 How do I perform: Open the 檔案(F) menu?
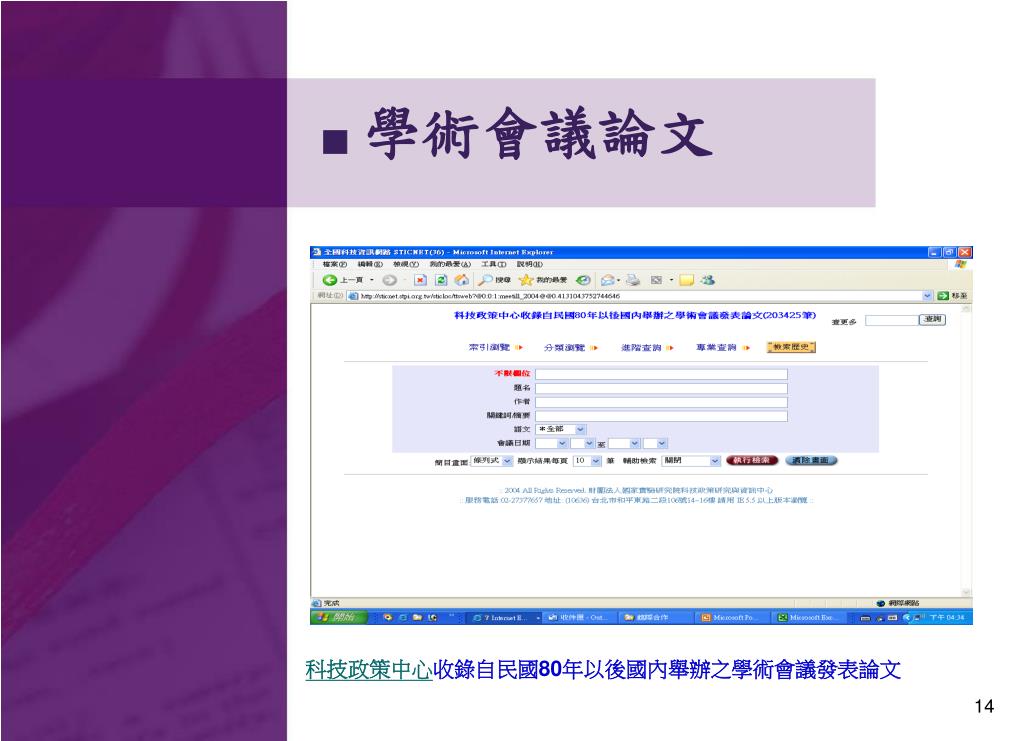(x=334, y=264)
